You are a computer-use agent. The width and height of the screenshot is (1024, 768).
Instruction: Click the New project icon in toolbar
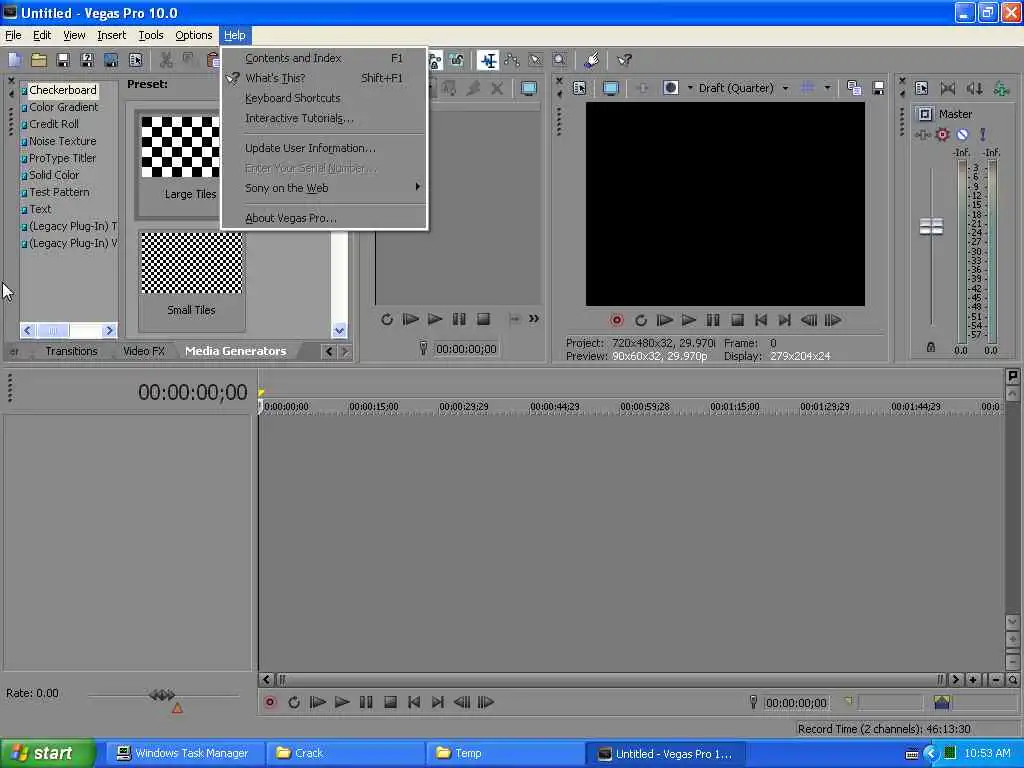coord(14,60)
